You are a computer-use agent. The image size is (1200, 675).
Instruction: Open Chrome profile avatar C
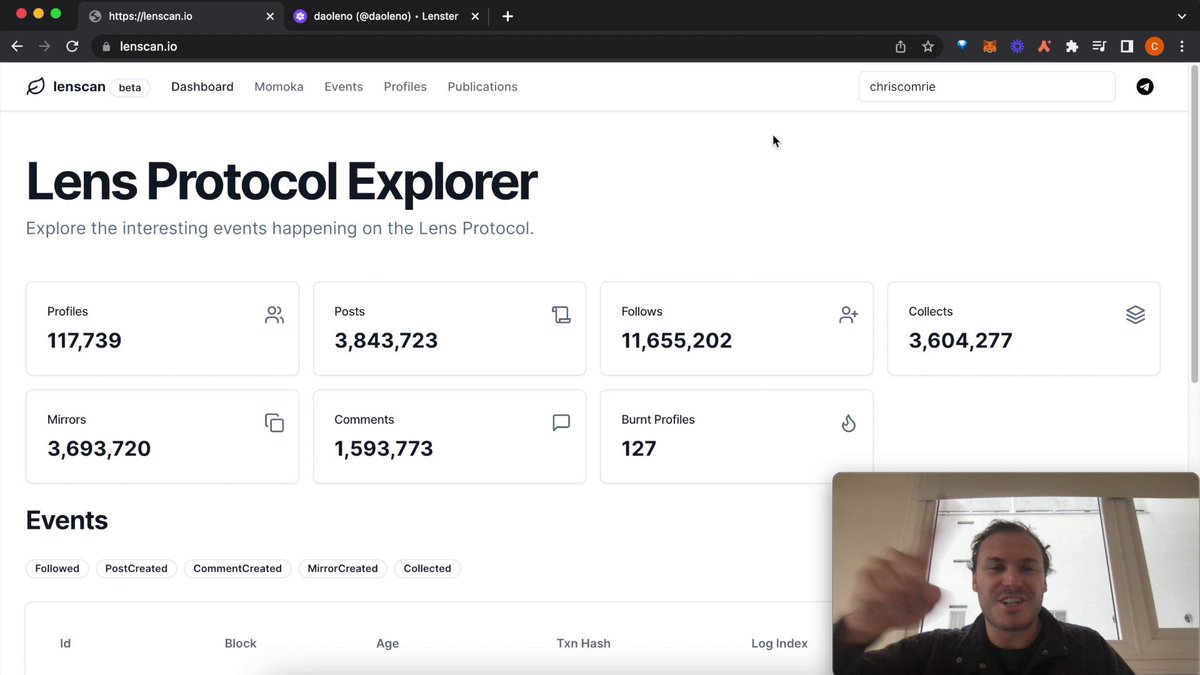(x=1154, y=46)
